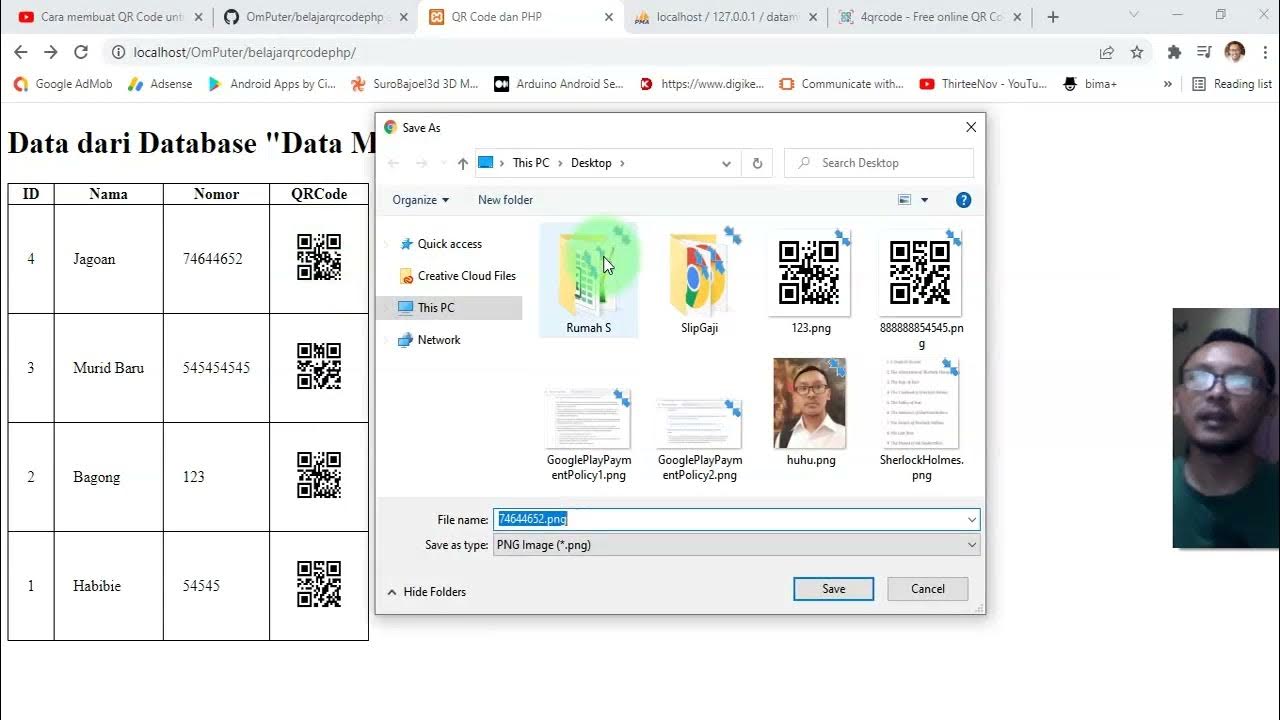Expand the previous locations dropdown arrow

pyautogui.click(x=726, y=163)
